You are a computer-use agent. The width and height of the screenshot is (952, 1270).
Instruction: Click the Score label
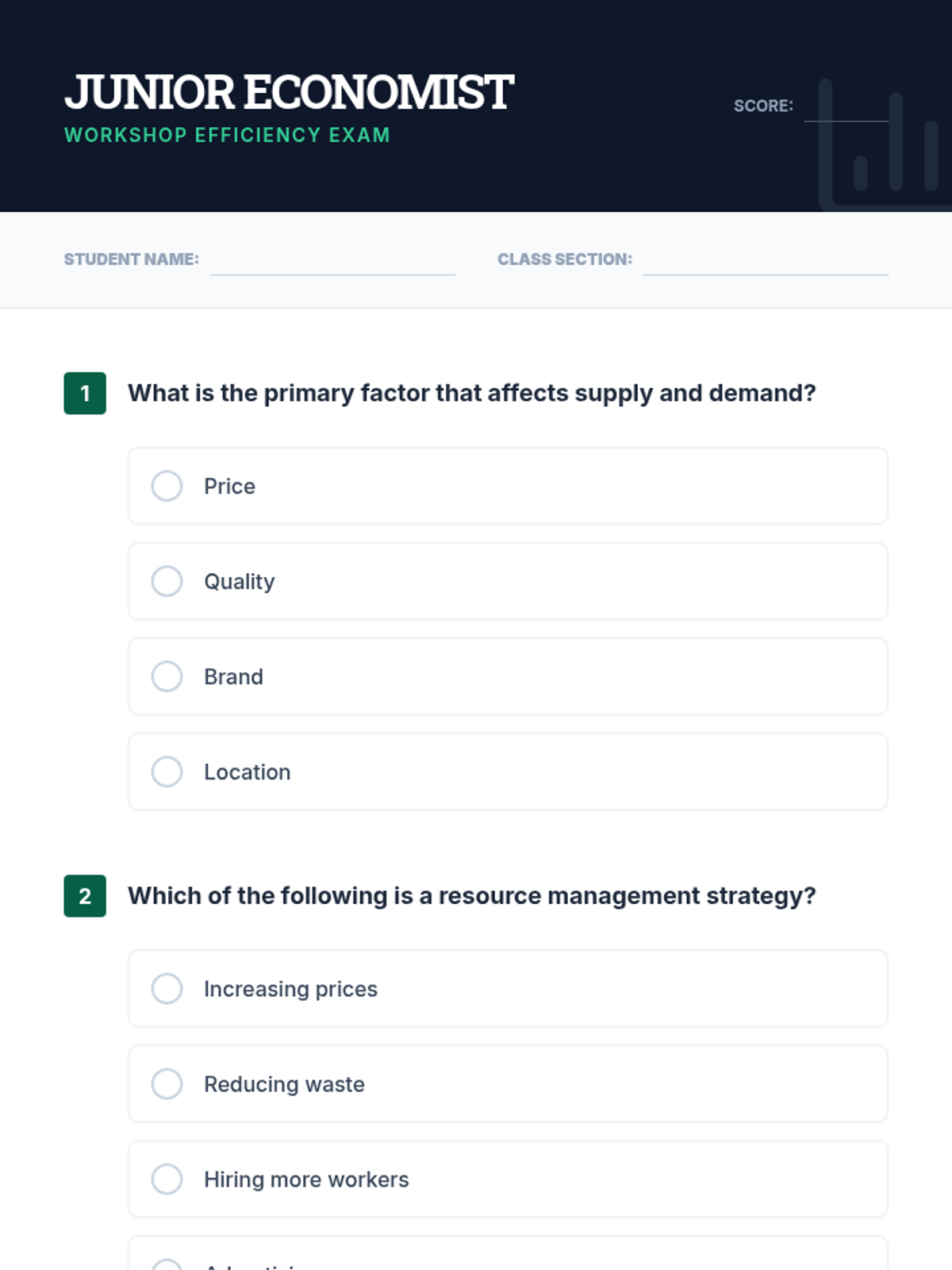tap(762, 106)
